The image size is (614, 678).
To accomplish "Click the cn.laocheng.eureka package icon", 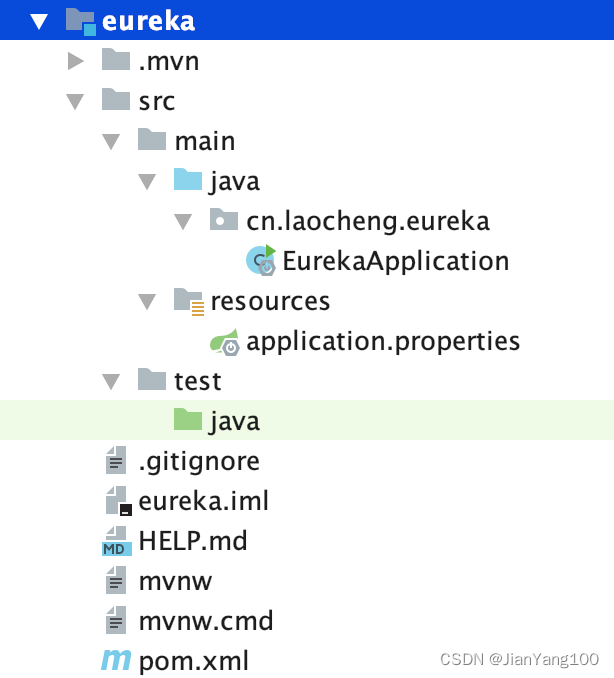I will [x=224, y=219].
